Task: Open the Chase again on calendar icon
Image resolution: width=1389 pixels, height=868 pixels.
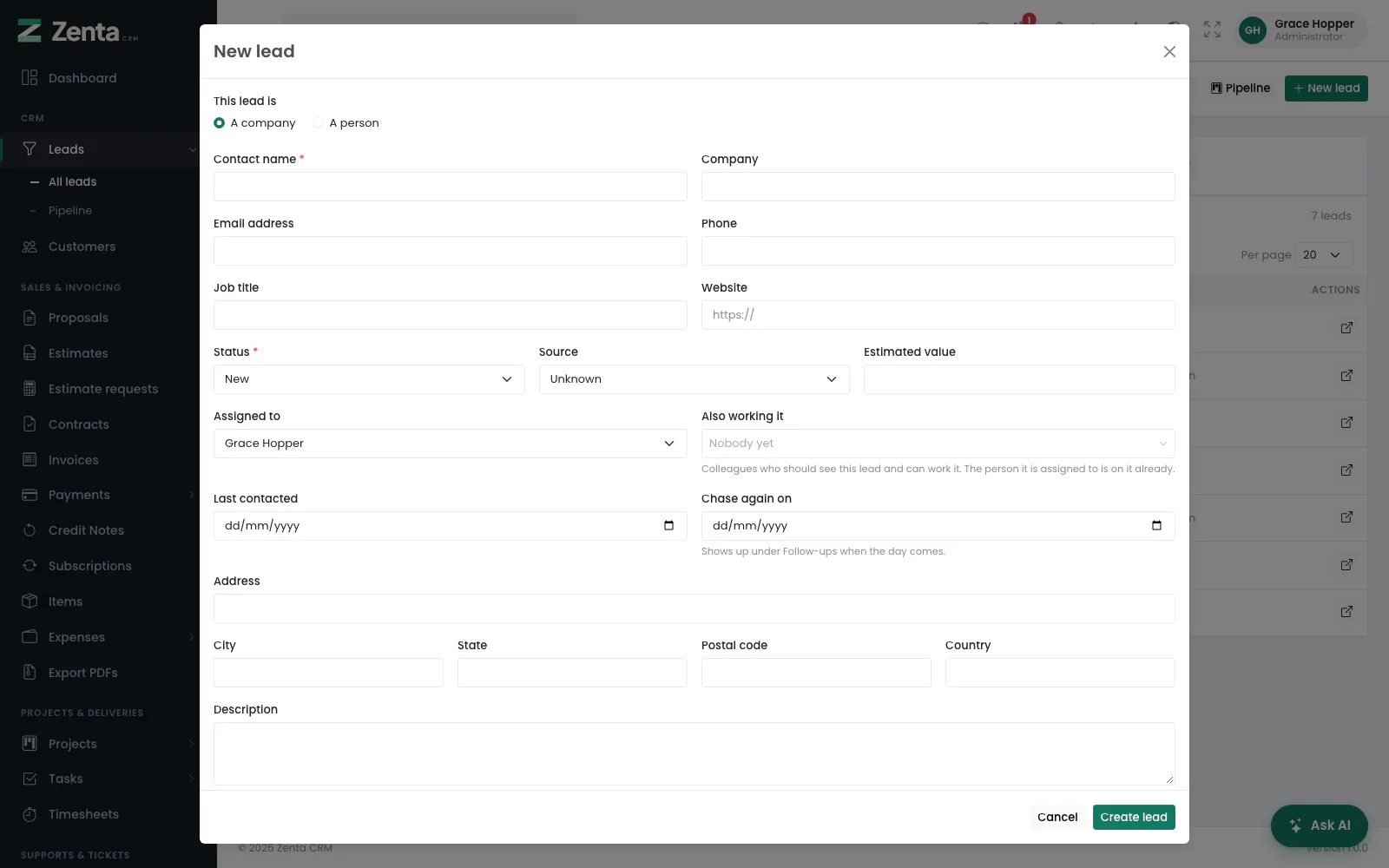Action: click(1156, 526)
